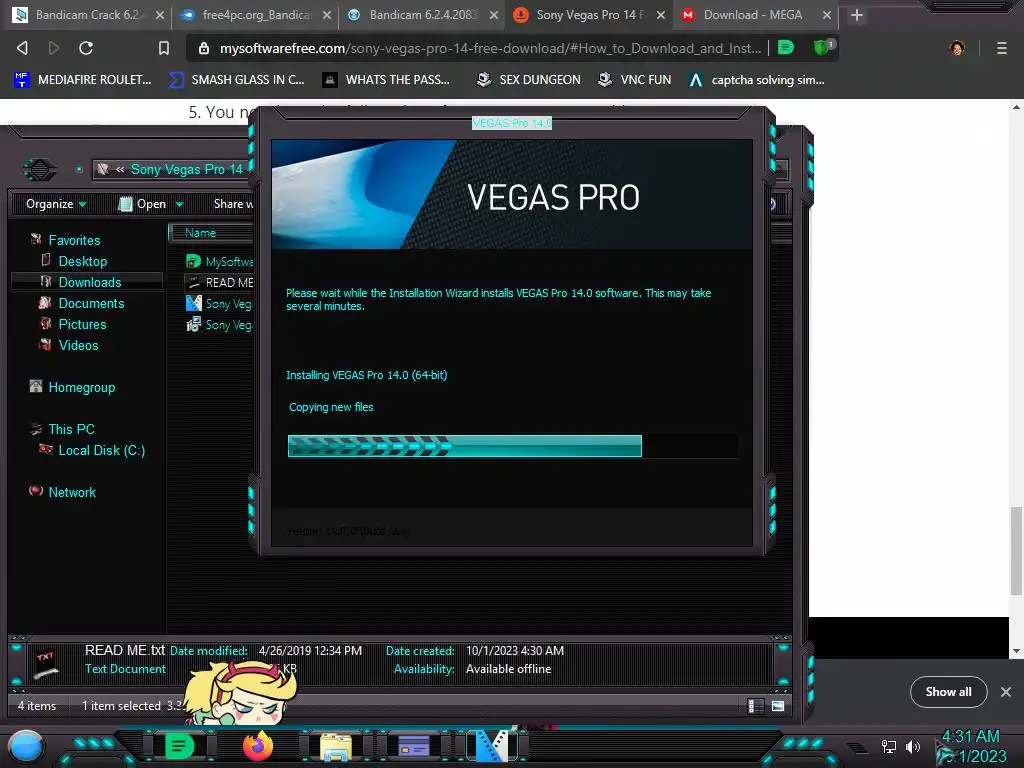Close the browser downloads bar
The image size is (1024, 768).
(1006, 692)
